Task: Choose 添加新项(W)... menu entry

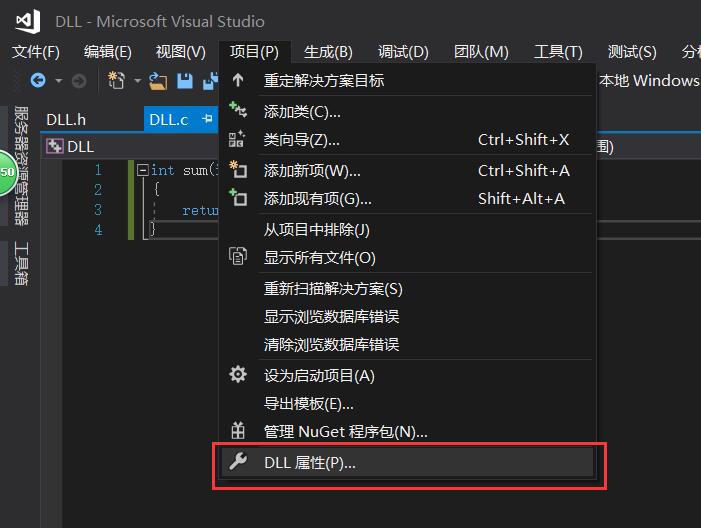Action: pos(407,170)
